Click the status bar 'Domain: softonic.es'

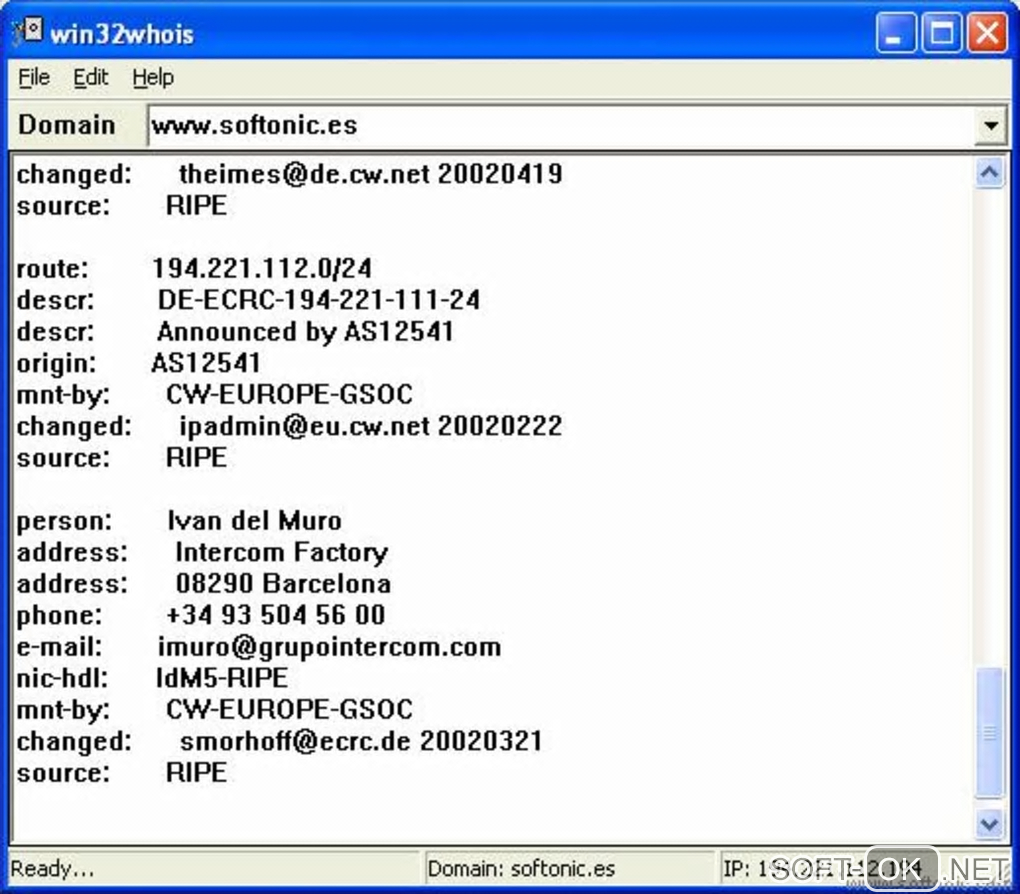pos(521,869)
